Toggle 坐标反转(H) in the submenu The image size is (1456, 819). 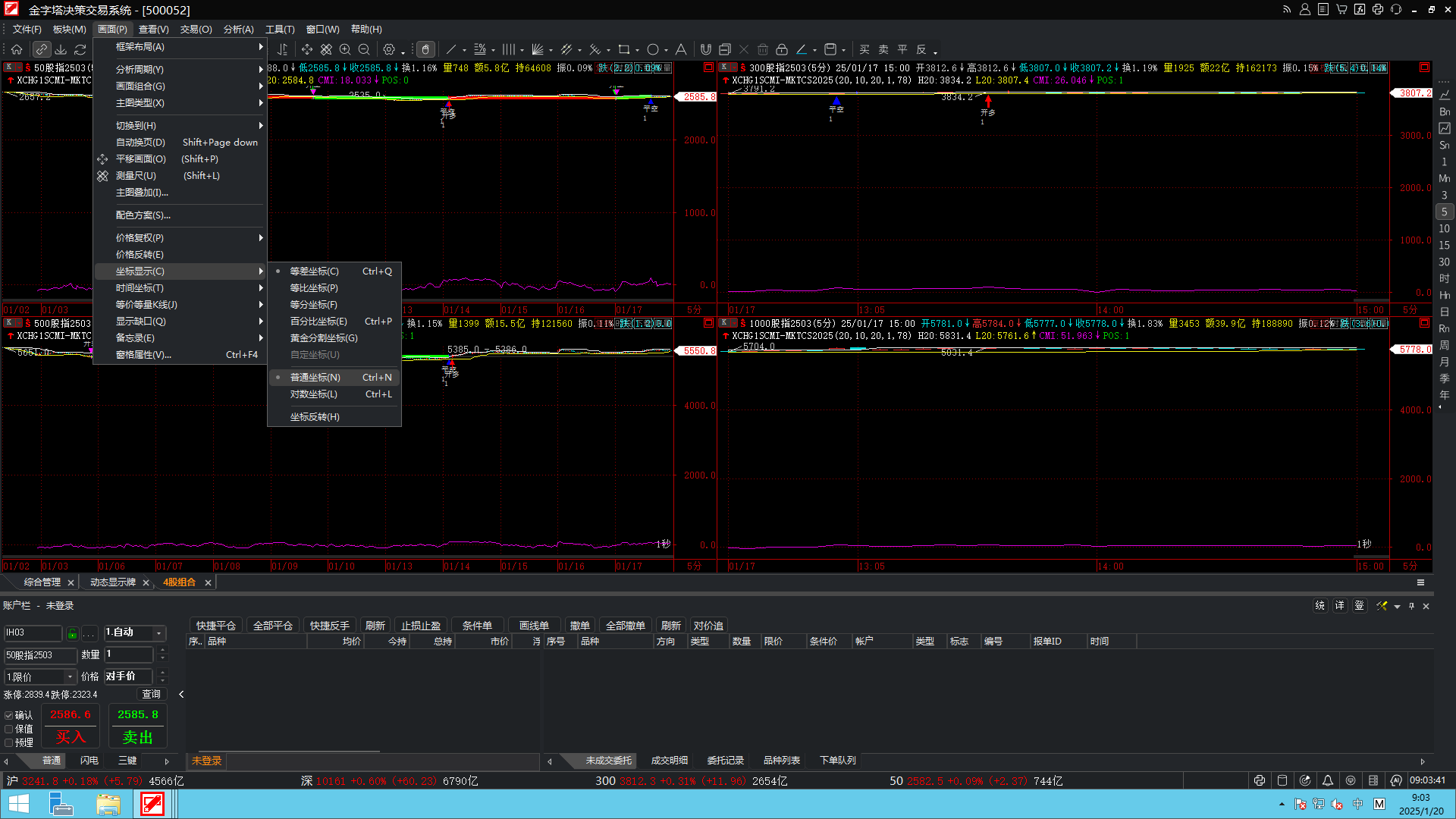pyautogui.click(x=334, y=417)
